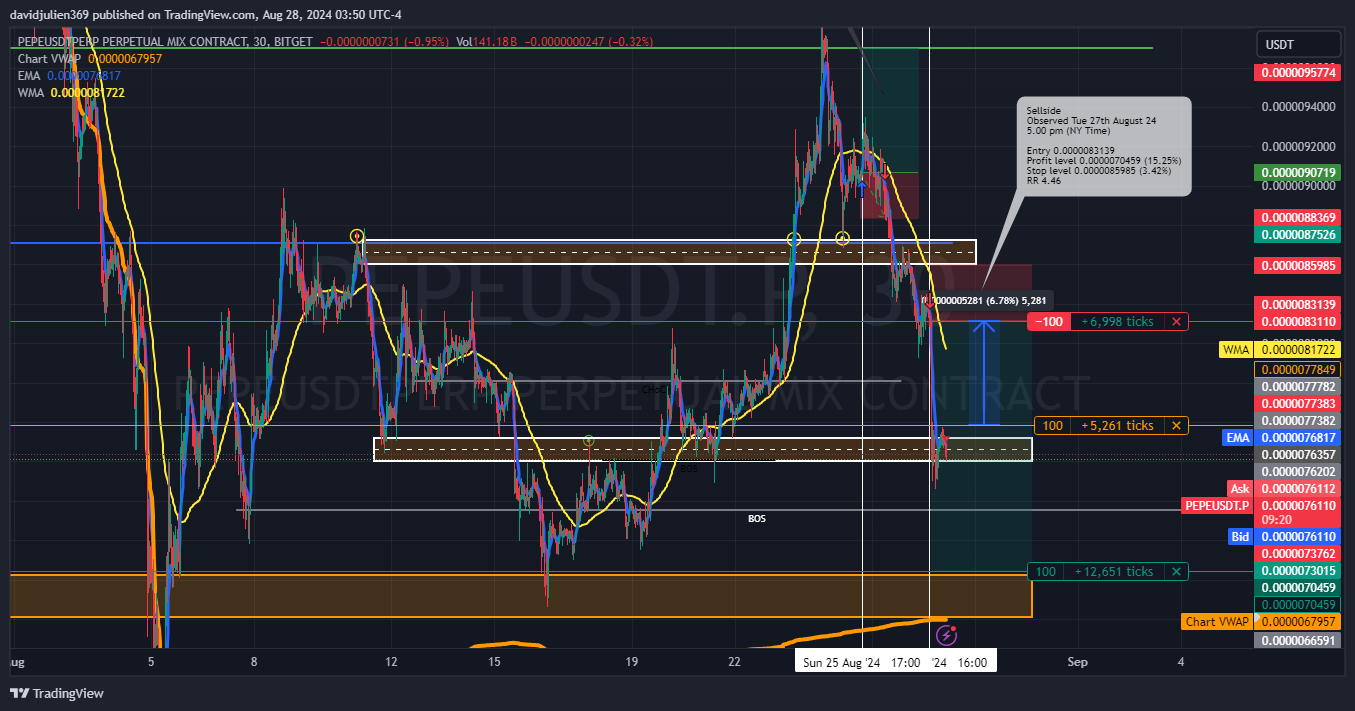Click price label 0.0000066591
This screenshot has width=1355, height=711.
click(1297, 641)
